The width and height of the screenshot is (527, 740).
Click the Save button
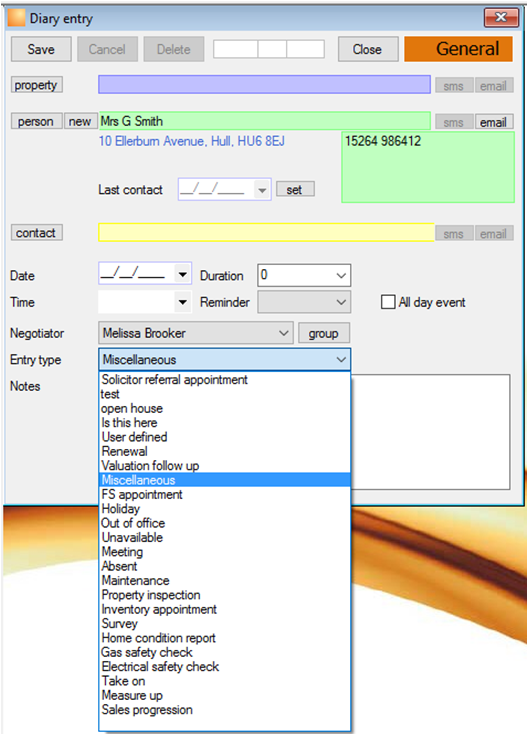point(41,49)
